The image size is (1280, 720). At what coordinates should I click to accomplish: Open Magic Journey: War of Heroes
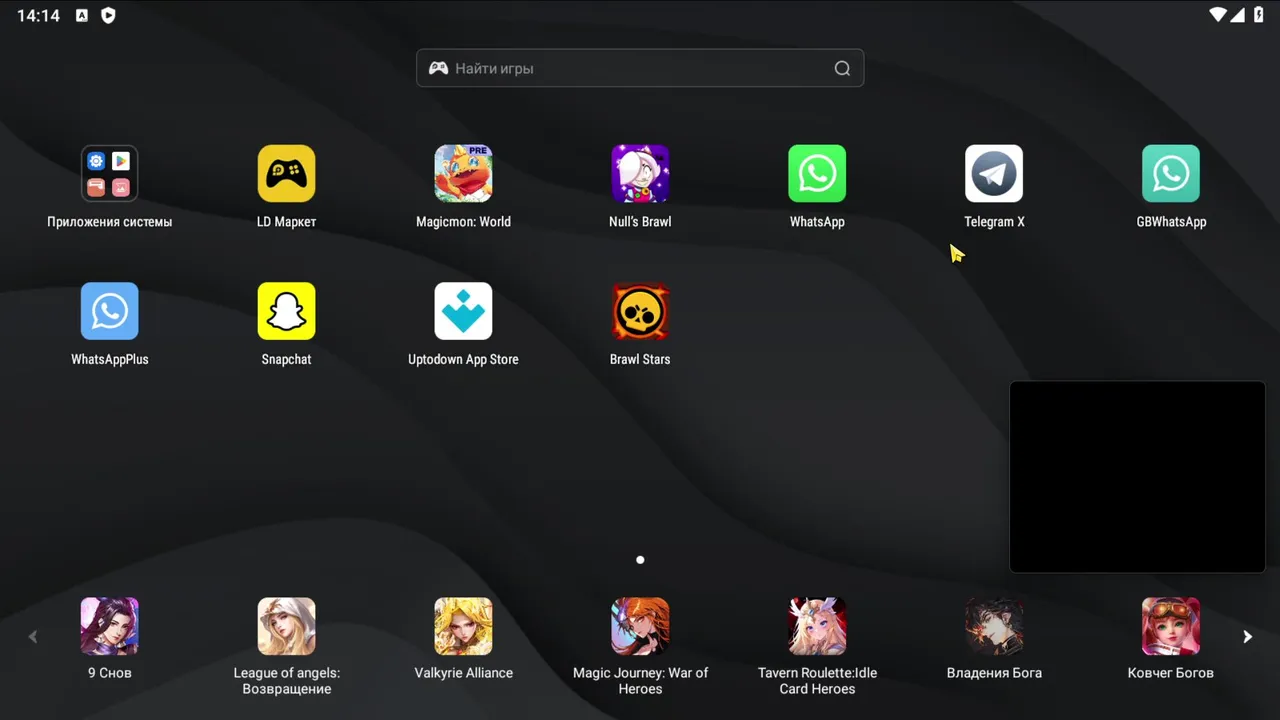(x=640, y=626)
